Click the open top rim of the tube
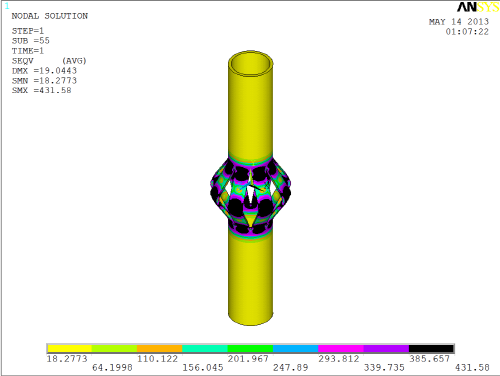The image size is (500, 376). coord(251,63)
